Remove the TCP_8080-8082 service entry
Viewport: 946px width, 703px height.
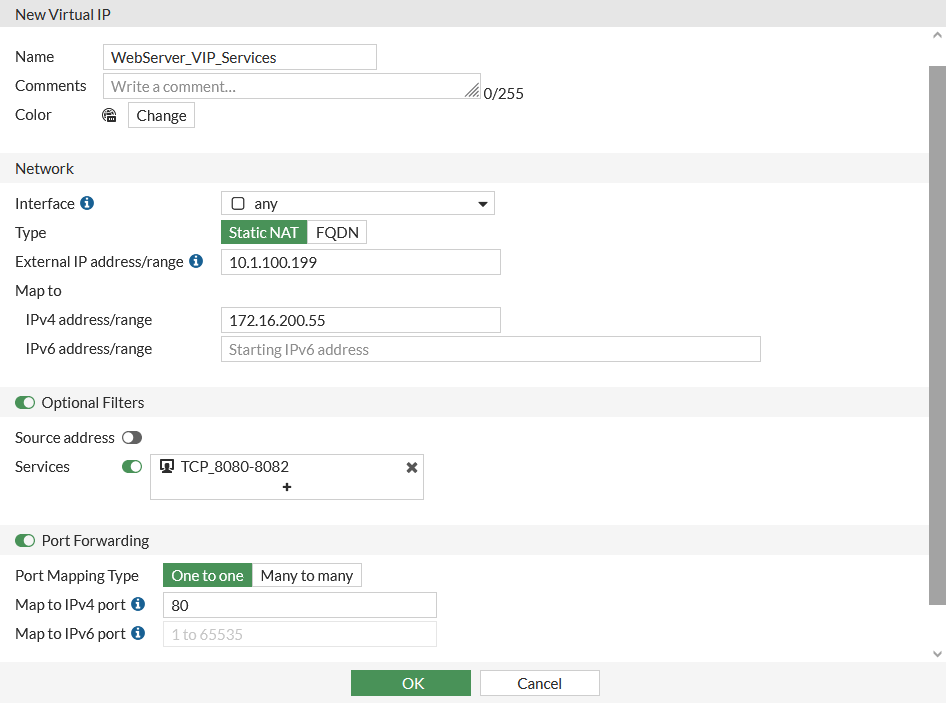click(x=411, y=467)
